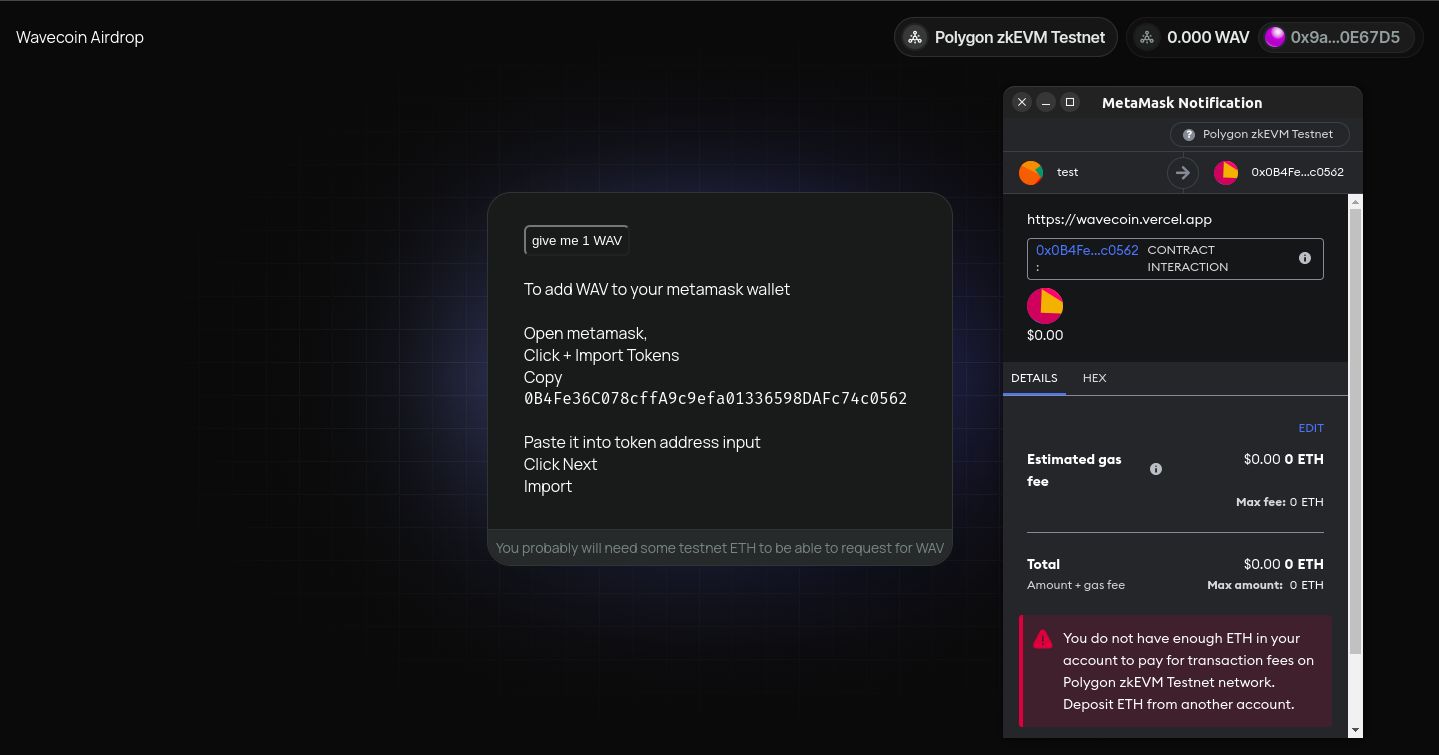Click the Total label in MetaMask

tap(1043, 564)
